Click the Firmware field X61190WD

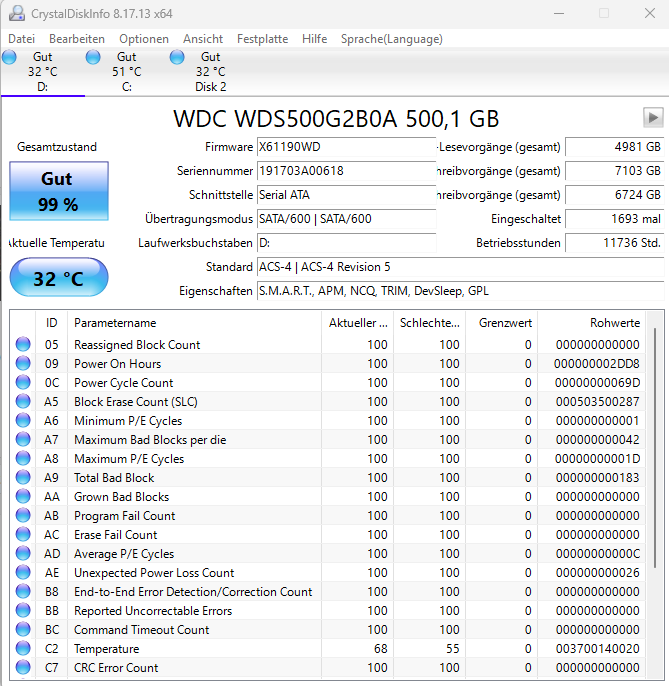pos(347,147)
